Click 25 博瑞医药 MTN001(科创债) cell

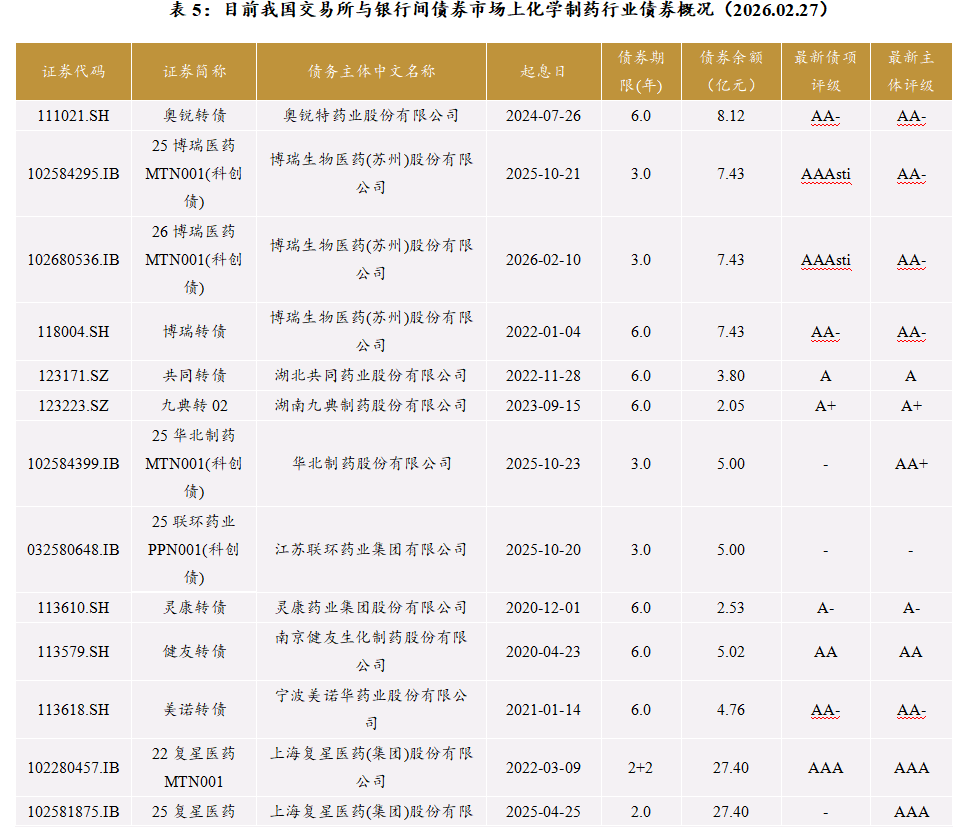[x=194, y=174]
